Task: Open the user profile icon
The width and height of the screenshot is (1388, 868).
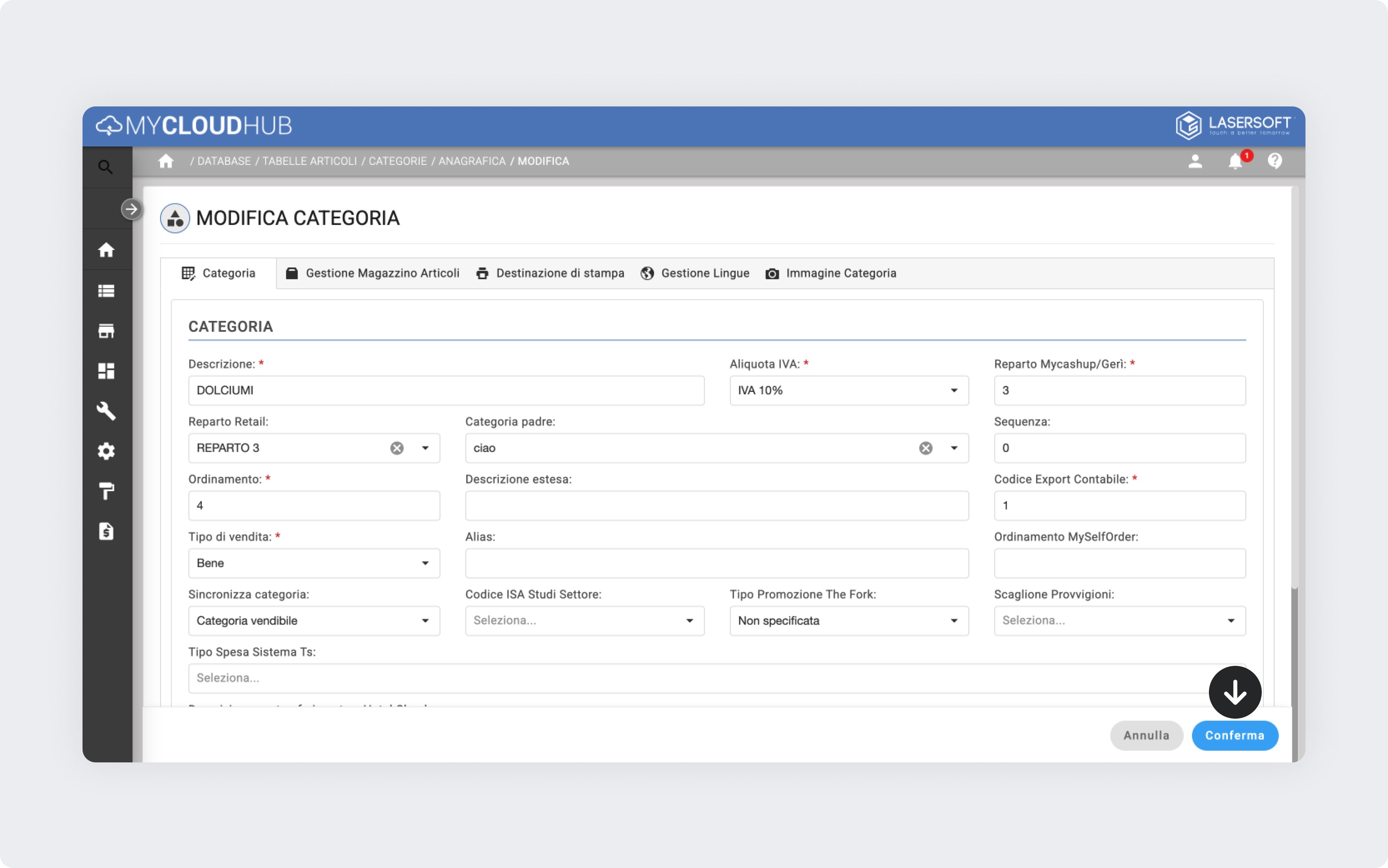Action: point(1195,161)
